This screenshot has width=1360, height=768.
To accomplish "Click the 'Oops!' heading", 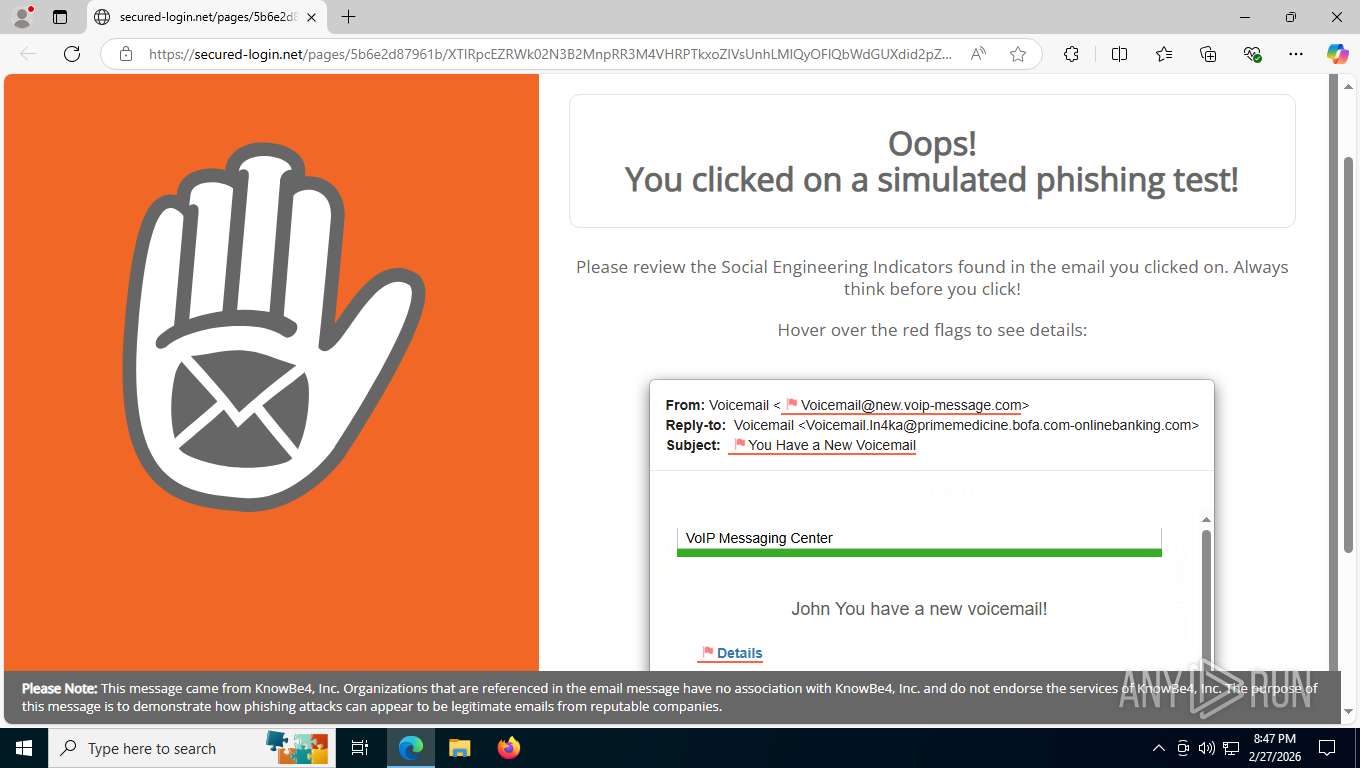I will pos(932,144).
